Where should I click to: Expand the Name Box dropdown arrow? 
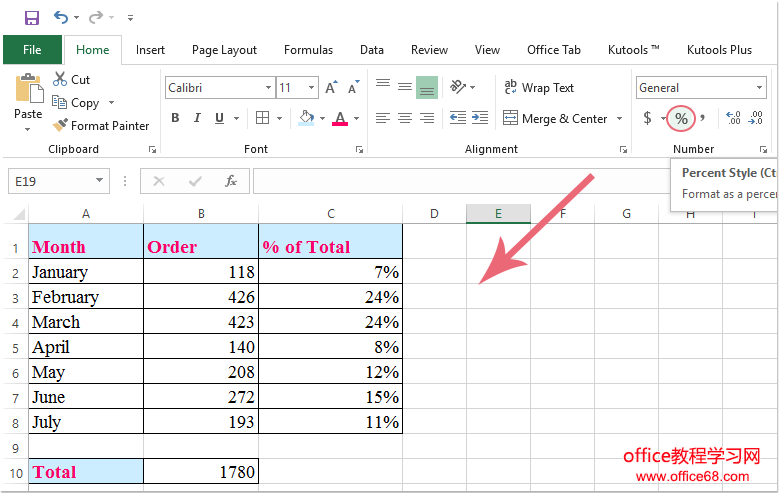[99, 181]
